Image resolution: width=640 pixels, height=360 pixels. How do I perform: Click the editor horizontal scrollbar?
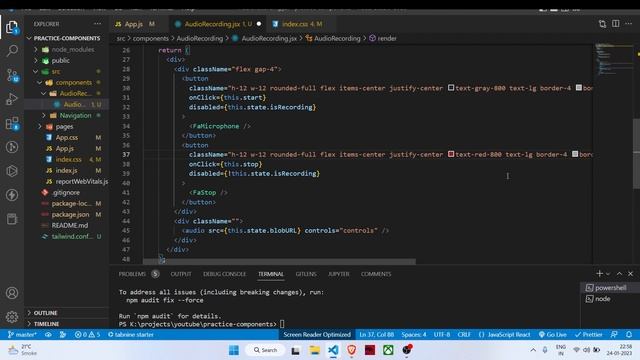[280, 261]
